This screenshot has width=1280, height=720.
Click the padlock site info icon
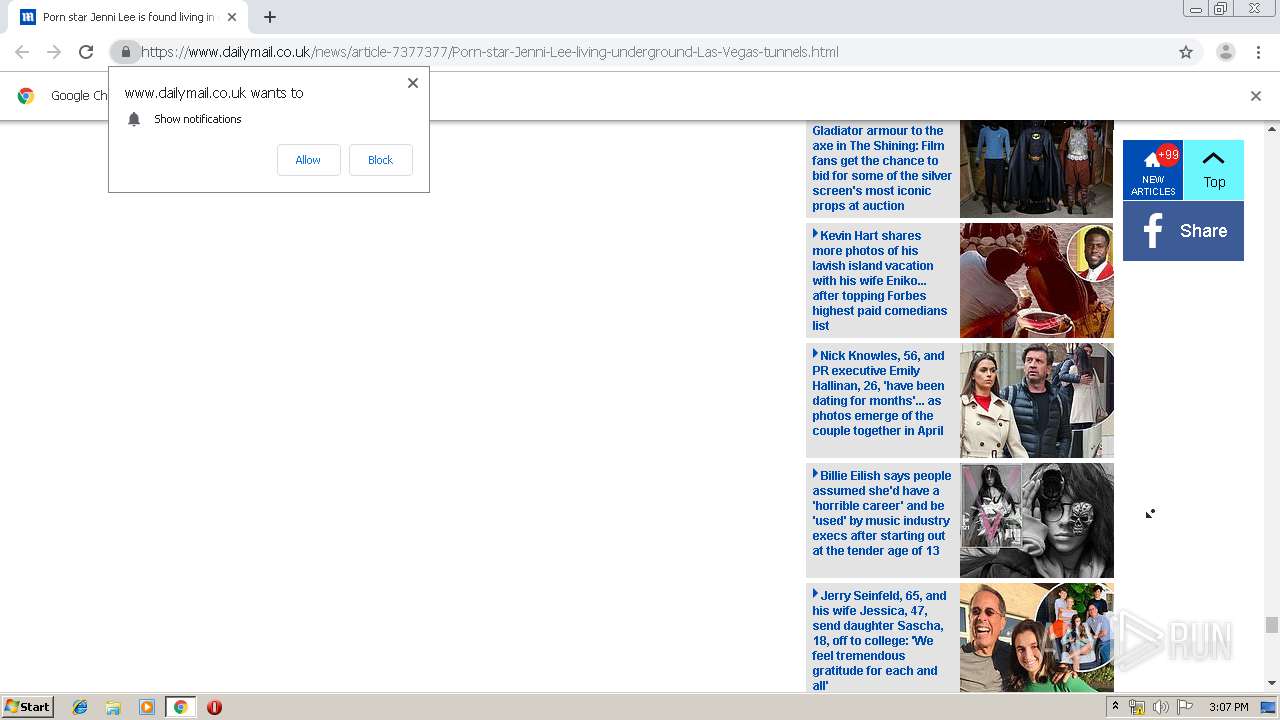[x=125, y=52]
